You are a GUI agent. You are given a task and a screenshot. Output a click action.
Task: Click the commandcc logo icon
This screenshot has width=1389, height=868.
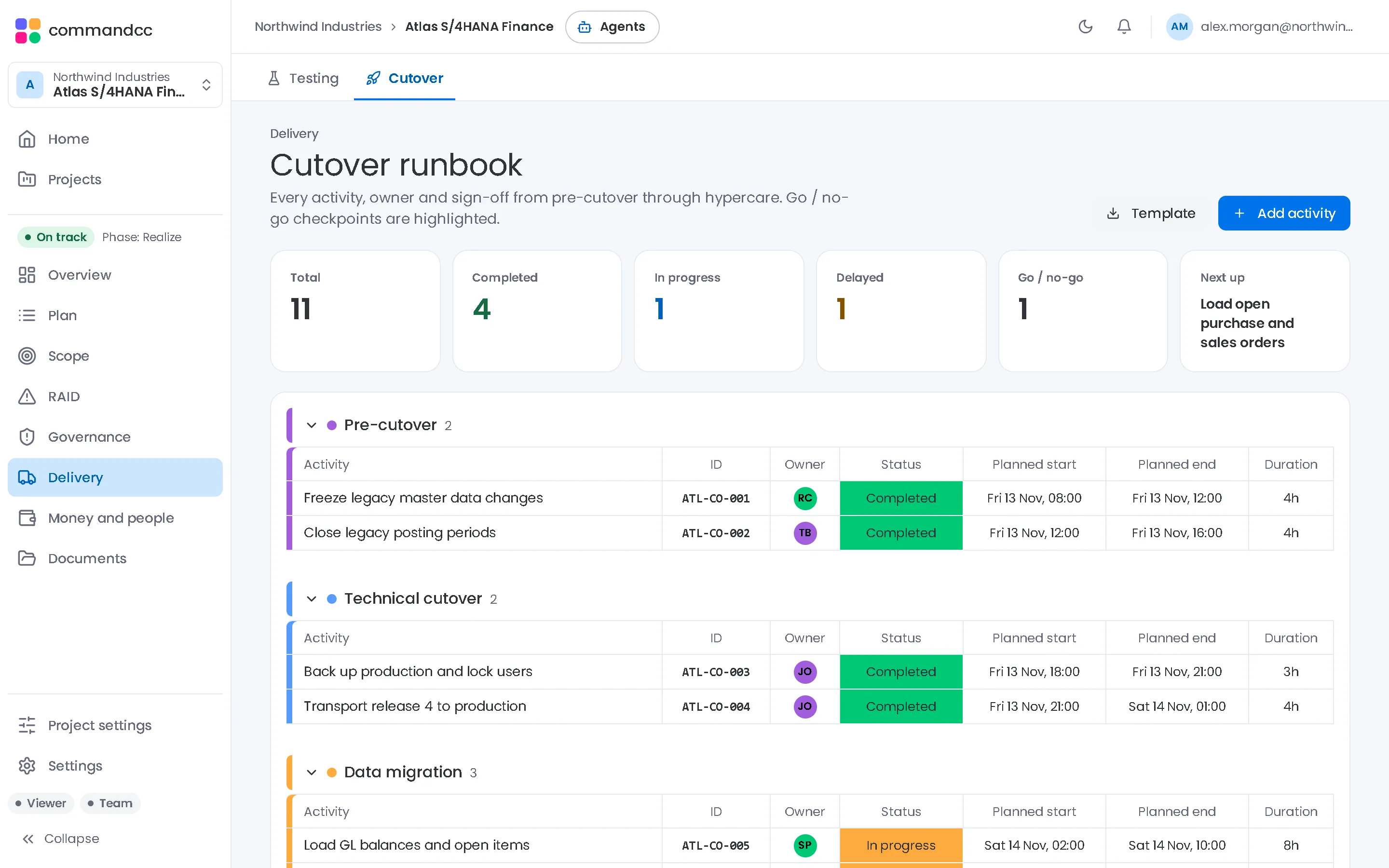pos(27,30)
